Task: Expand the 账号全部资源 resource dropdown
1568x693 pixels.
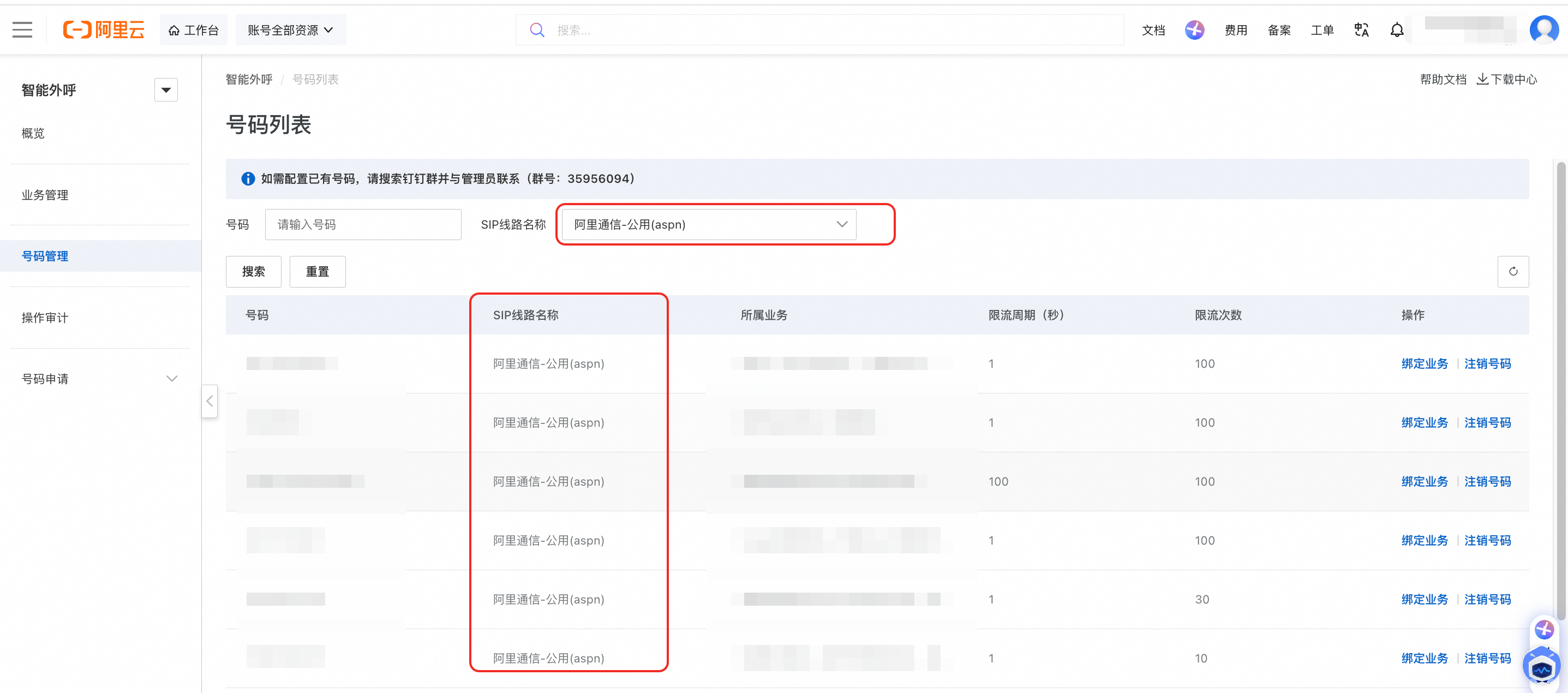Action: (x=290, y=30)
